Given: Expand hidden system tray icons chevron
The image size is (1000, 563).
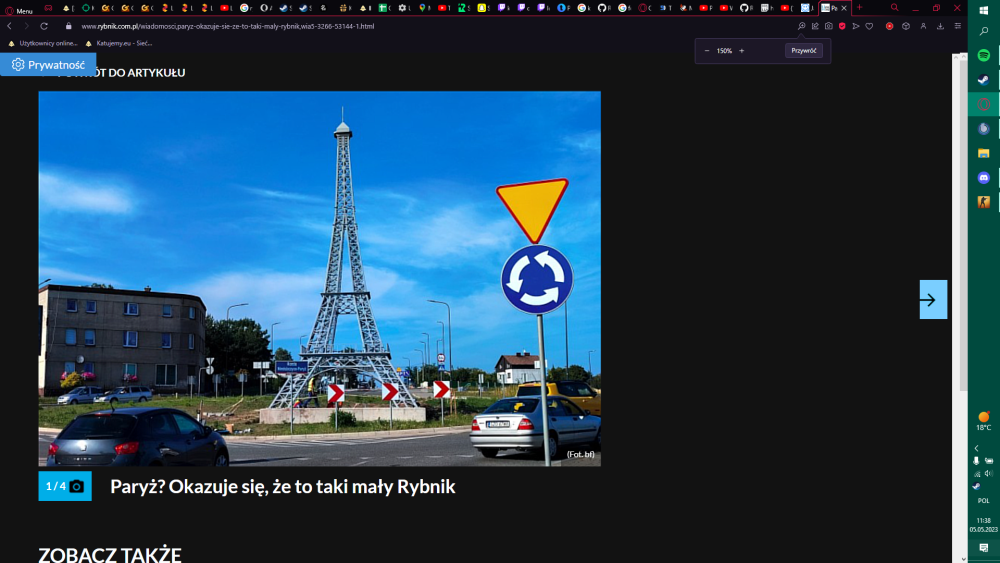Looking at the screenshot, I should [x=976, y=448].
